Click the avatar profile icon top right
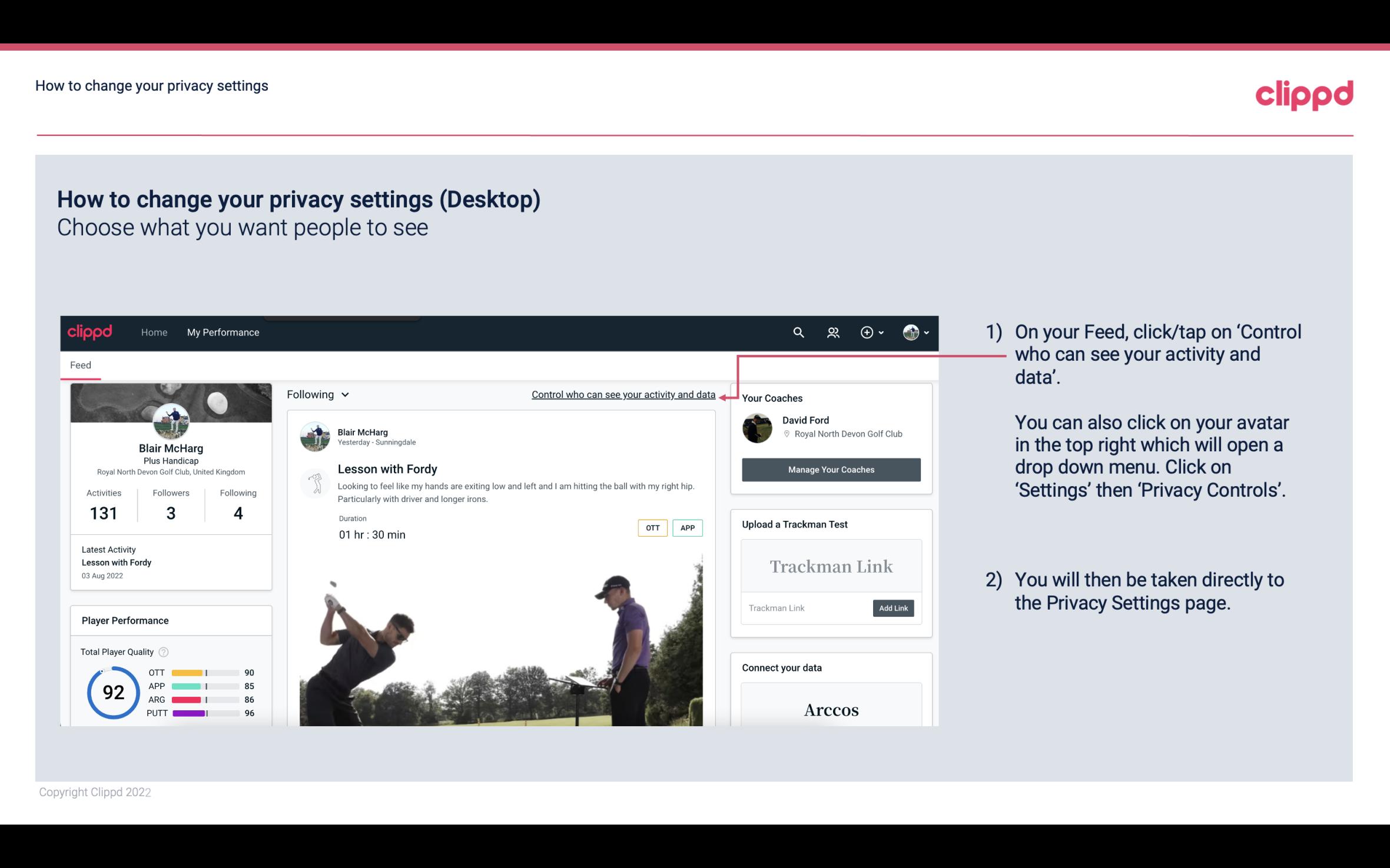 [x=910, y=332]
